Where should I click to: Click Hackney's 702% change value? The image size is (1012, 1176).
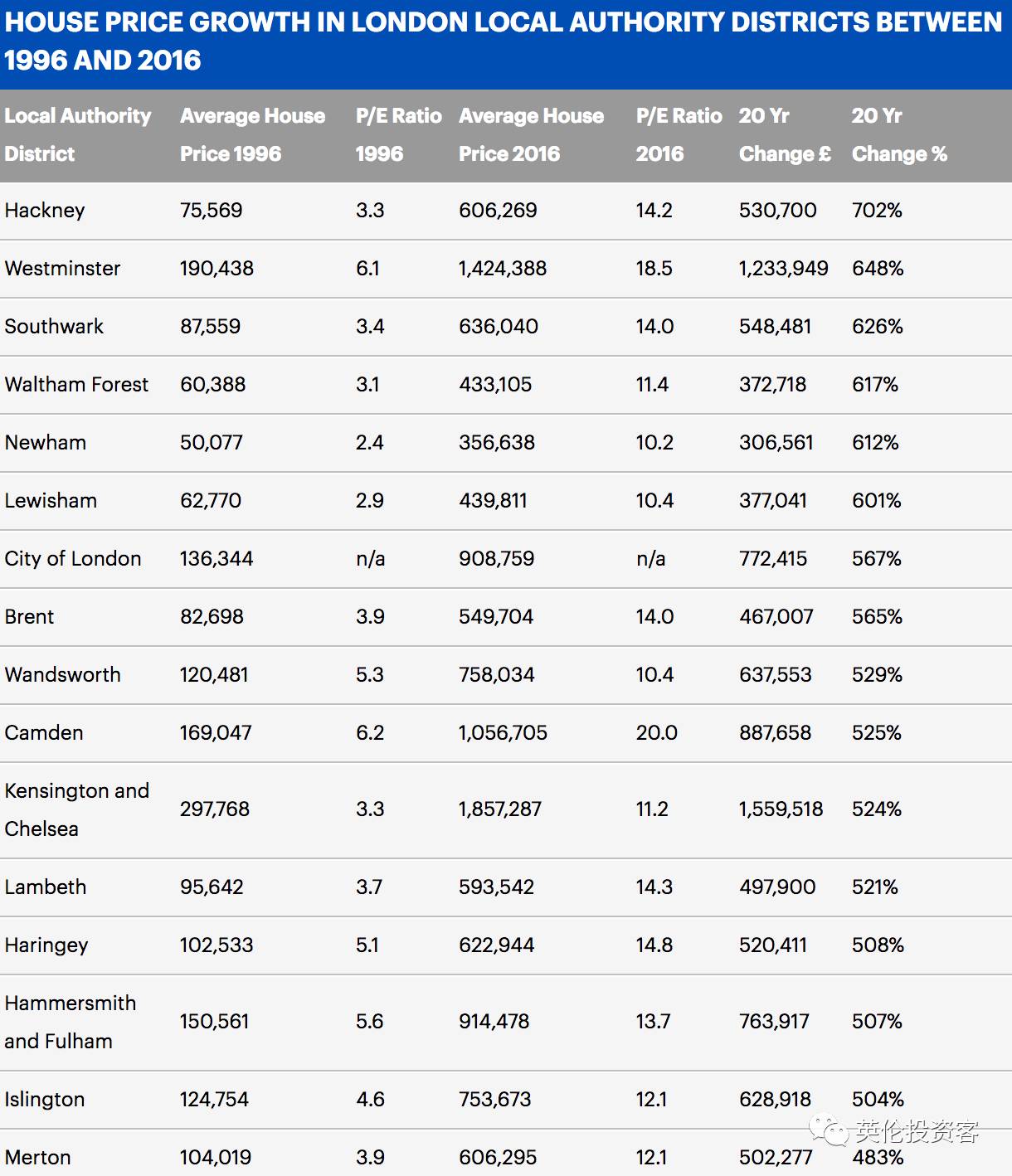pos(877,211)
